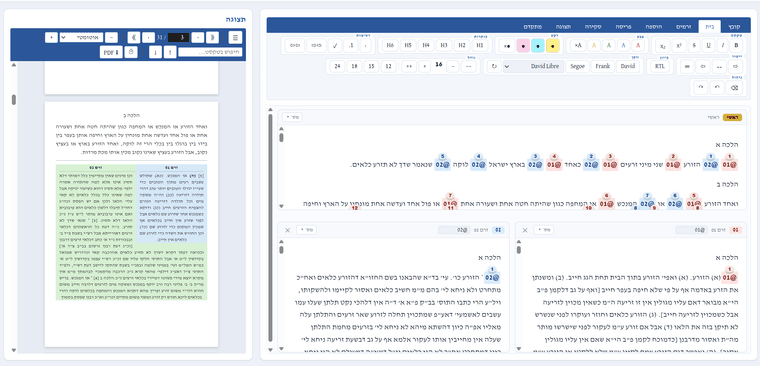Click the clear formatting eraser icon
This screenshot has width=760, height=366.
(x=735, y=88)
